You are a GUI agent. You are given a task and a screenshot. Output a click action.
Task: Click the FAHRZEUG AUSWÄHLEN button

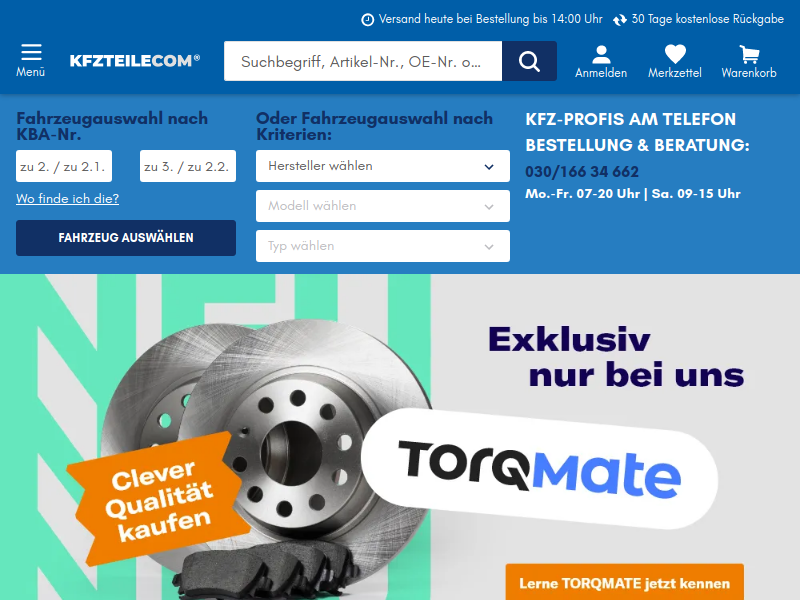coord(126,238)
